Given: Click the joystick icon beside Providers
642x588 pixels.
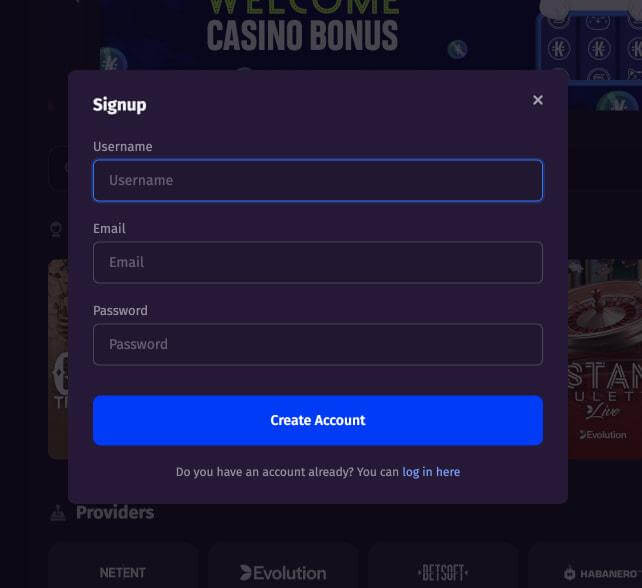Looking at the screenshot, I should coord(58,513).
